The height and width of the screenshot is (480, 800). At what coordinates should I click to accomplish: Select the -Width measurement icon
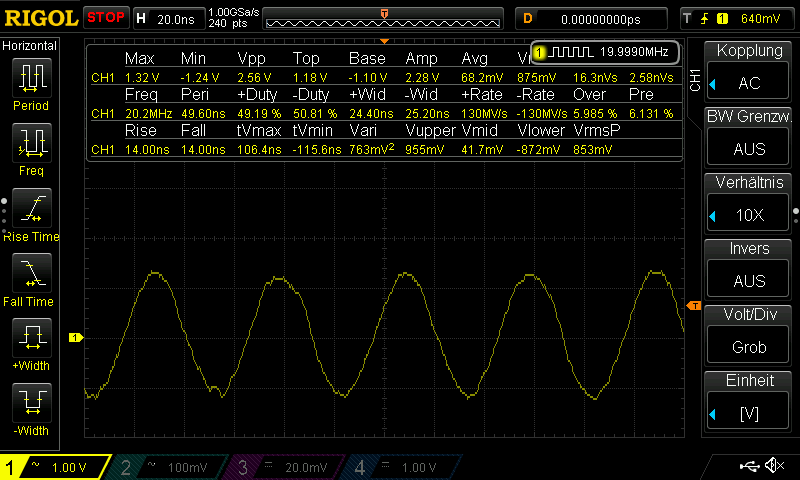[x=32, y=402]
